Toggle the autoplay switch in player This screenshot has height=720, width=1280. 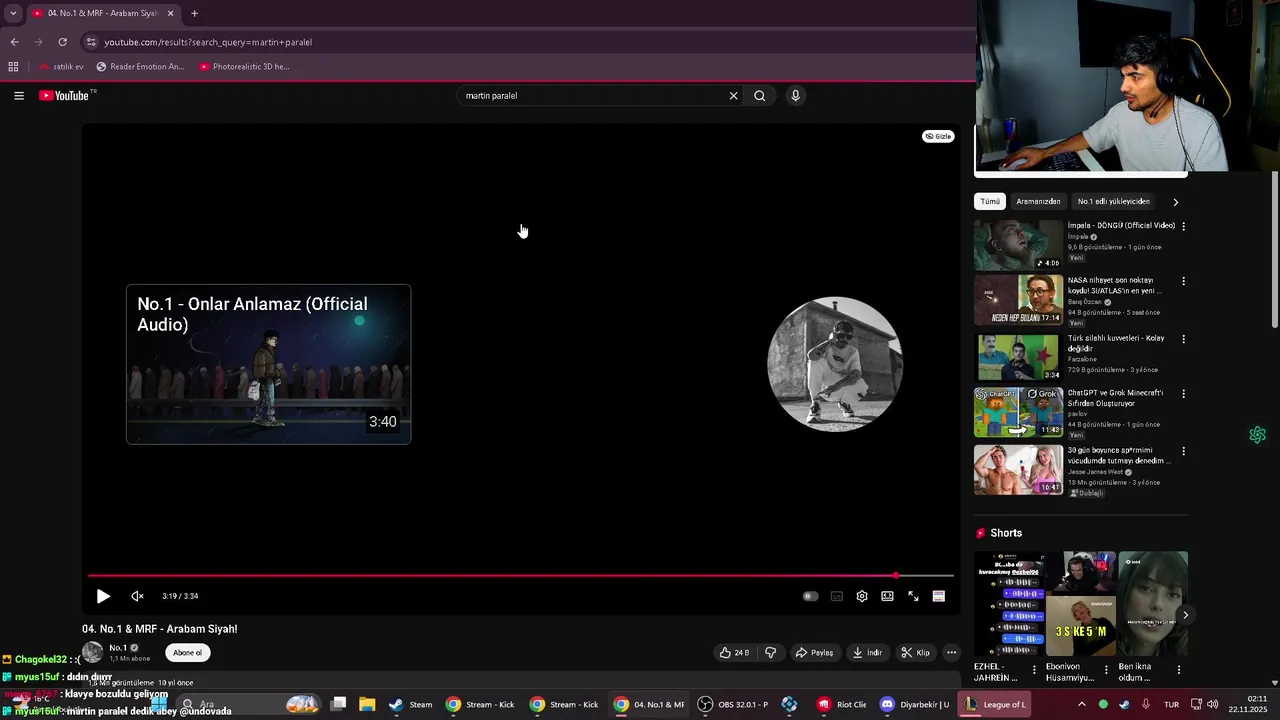point(810,596)
